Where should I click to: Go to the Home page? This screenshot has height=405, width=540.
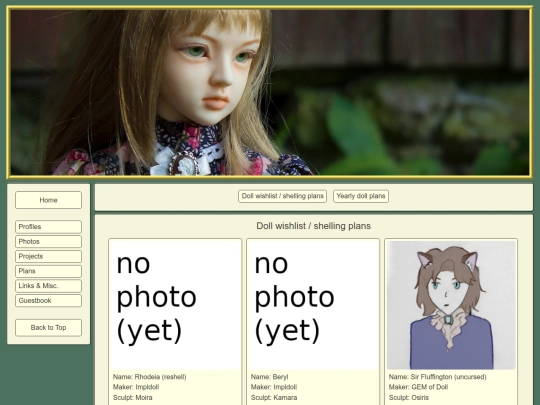(48, 200)
